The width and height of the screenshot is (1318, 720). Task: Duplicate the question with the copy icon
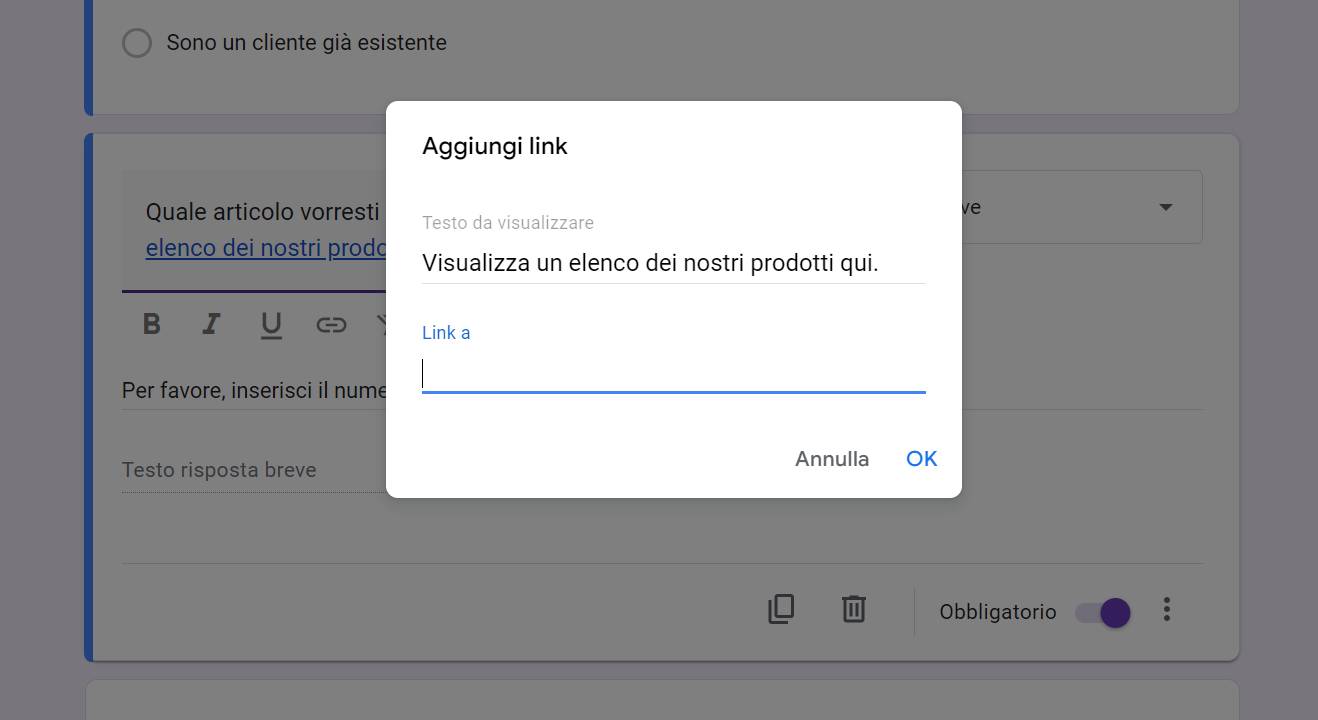coord(781,609)
